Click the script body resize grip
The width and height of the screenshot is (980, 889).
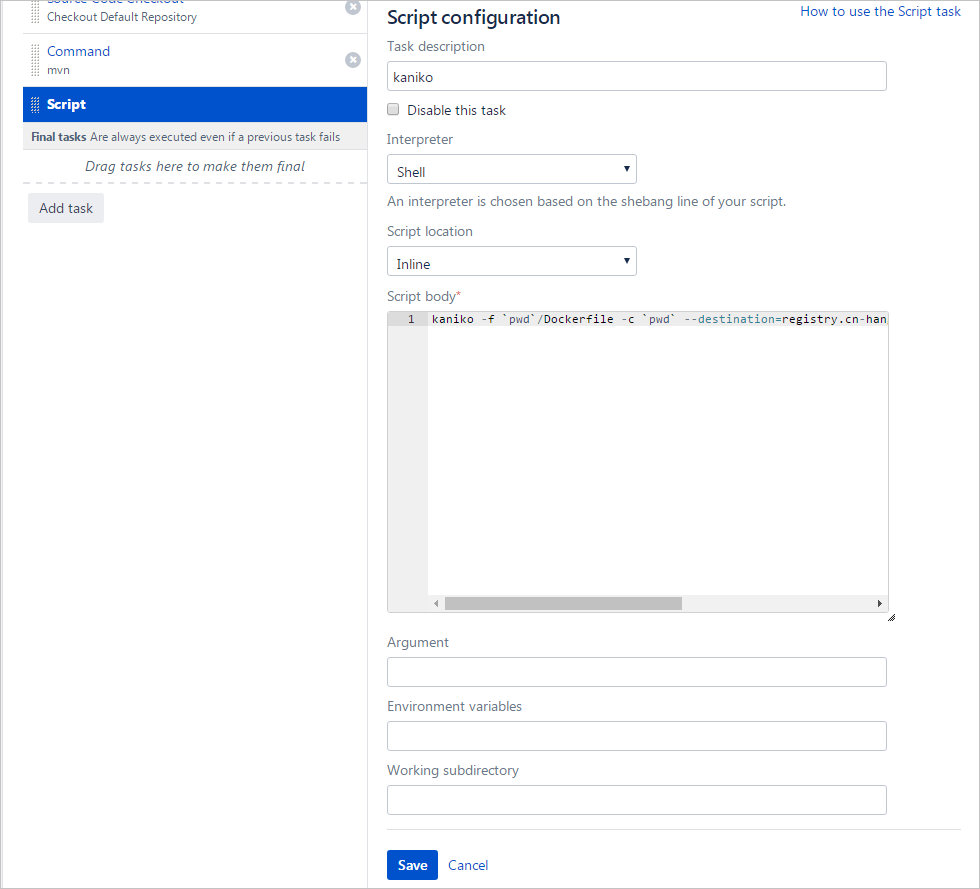point(891,617)
